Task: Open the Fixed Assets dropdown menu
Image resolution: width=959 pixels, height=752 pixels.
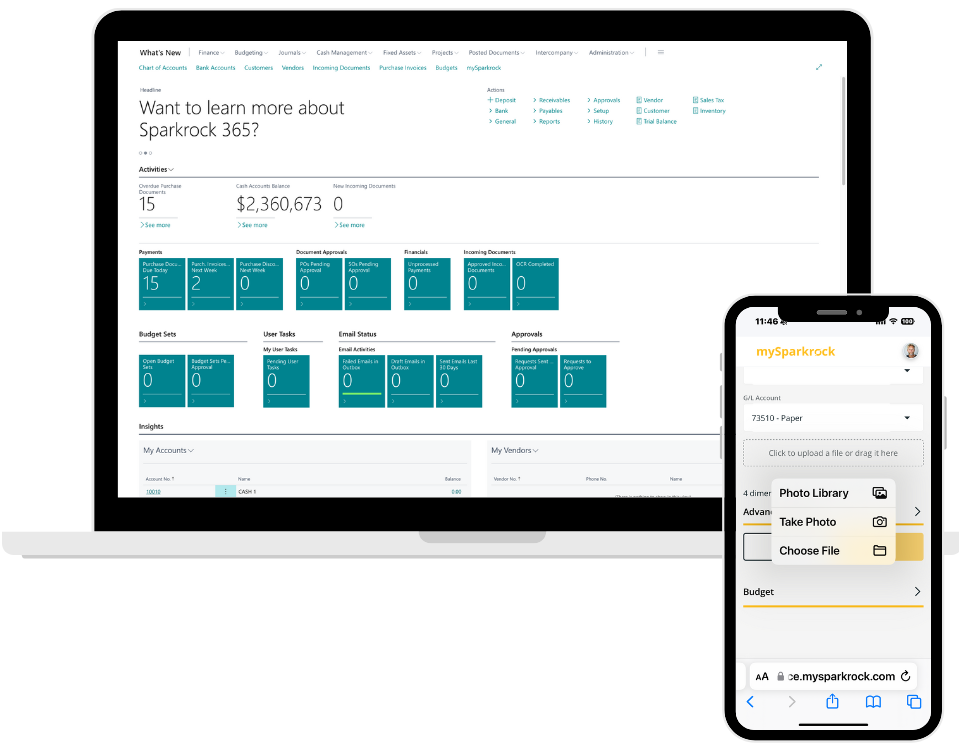Action: [x=402, y=53]
